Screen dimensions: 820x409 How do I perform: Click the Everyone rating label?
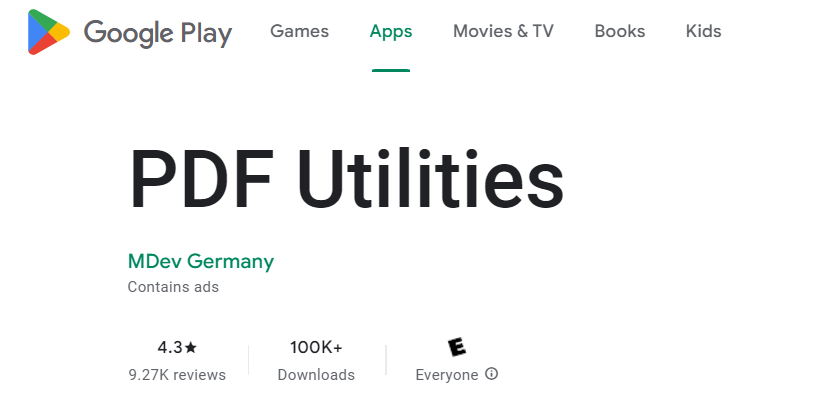447,375
